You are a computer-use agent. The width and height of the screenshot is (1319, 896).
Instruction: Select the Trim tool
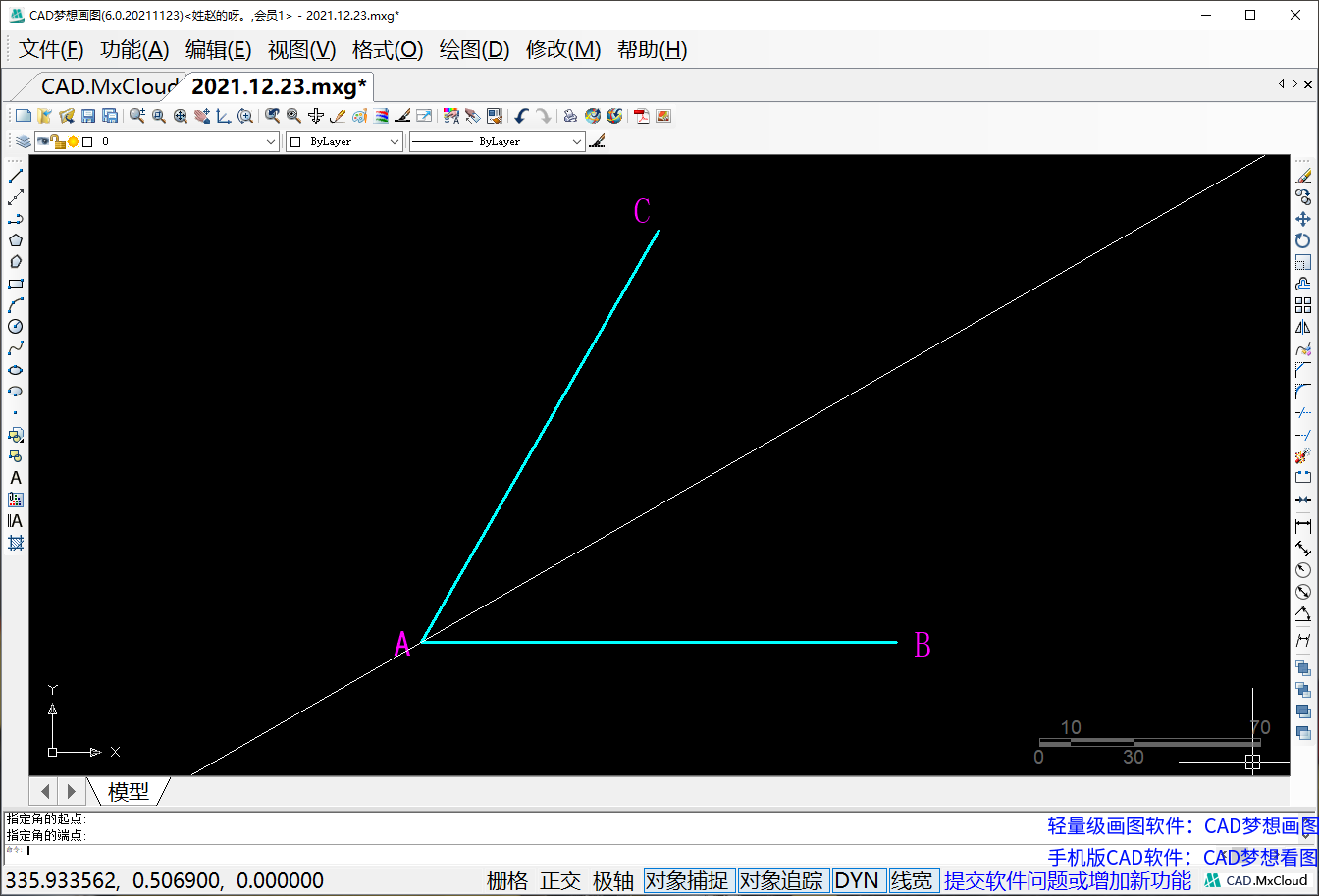1303,413
